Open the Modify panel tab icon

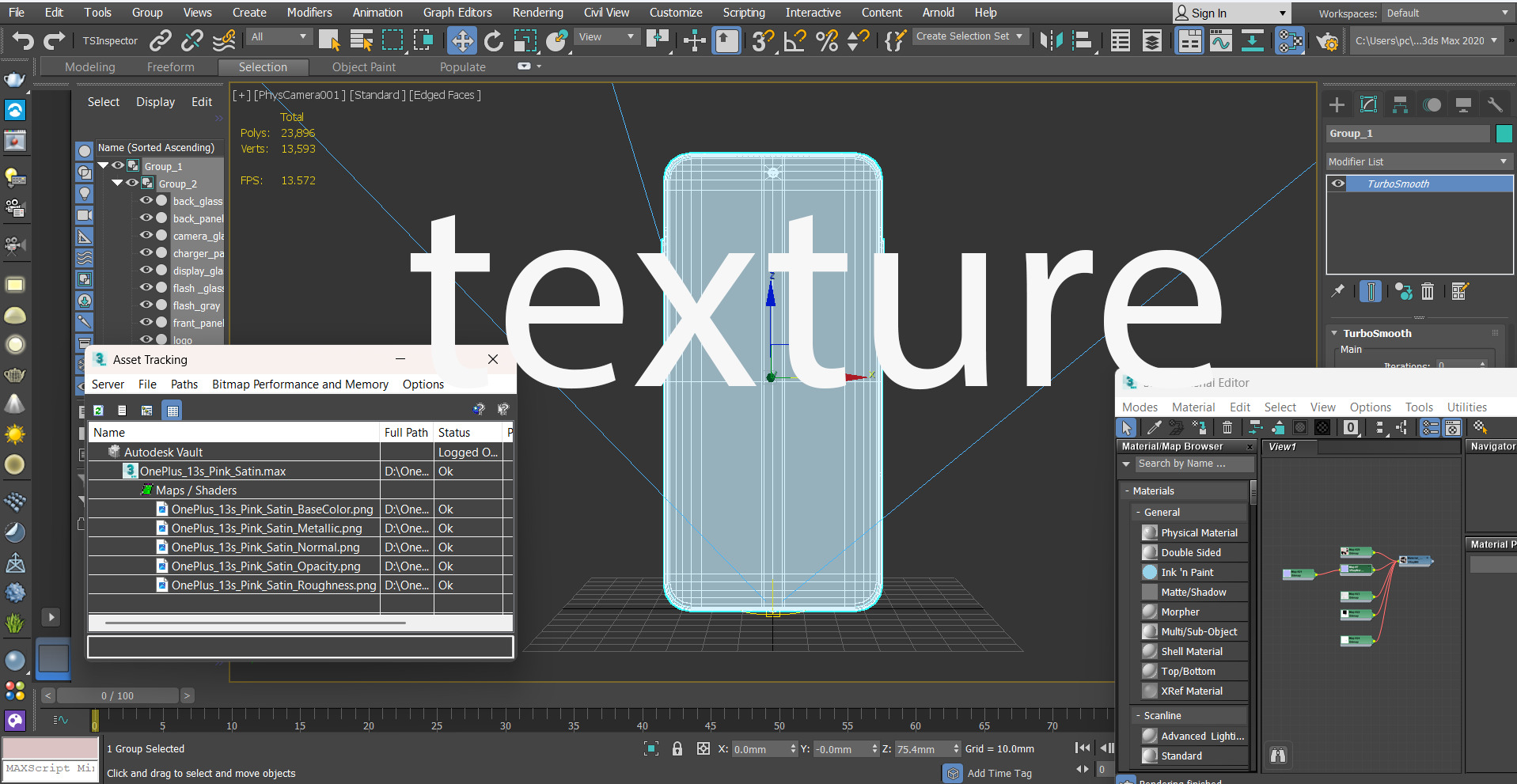click(x=1368, y=104)
